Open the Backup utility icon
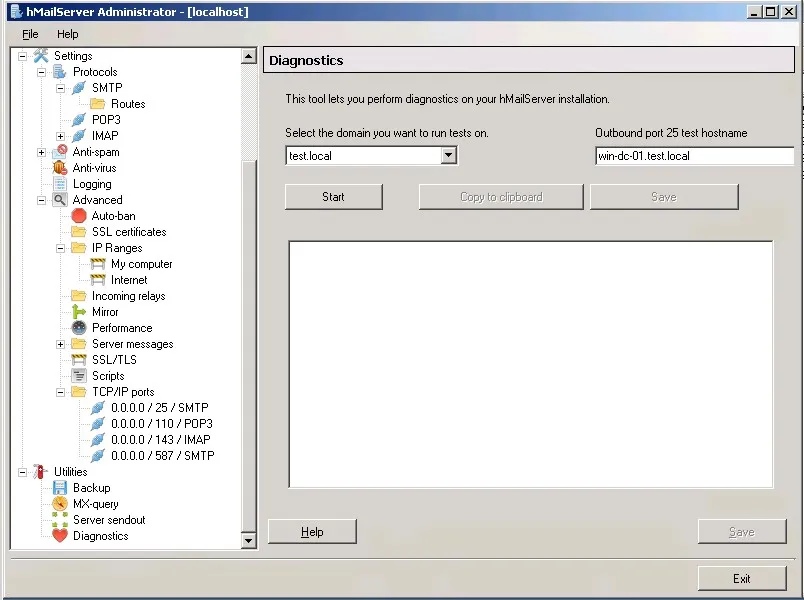The image size is (804, 600). tap(61, 487)
